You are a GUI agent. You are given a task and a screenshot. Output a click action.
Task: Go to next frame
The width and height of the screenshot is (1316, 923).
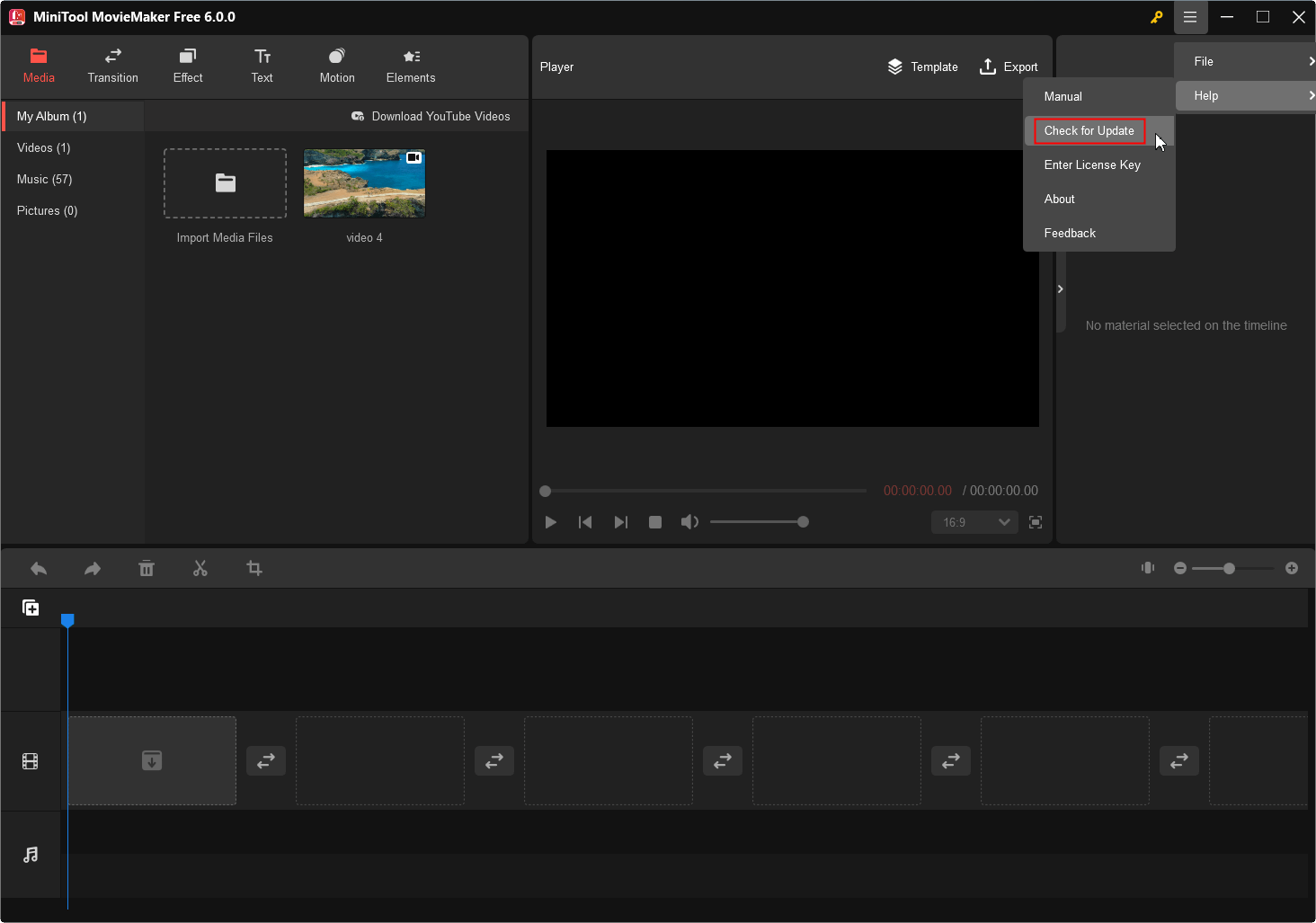[621, 522]
